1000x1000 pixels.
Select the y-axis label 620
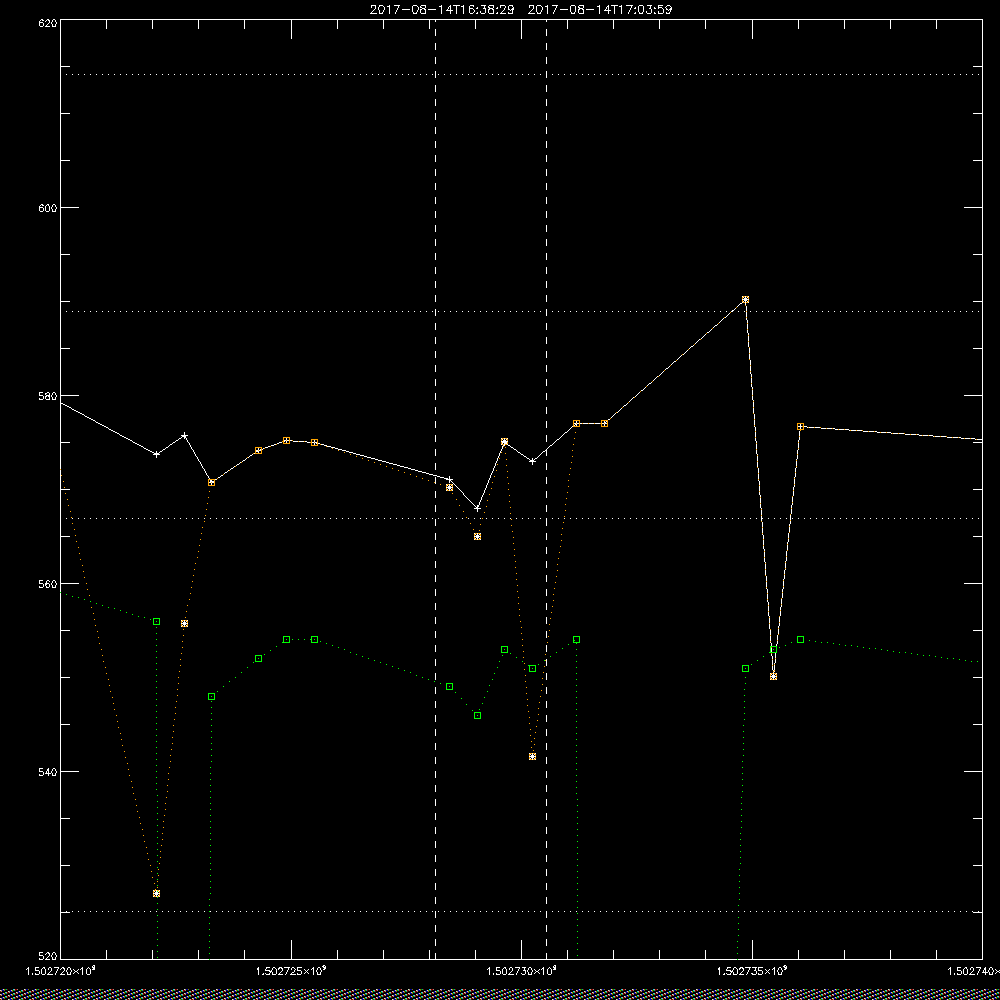[x=48, y=23]
